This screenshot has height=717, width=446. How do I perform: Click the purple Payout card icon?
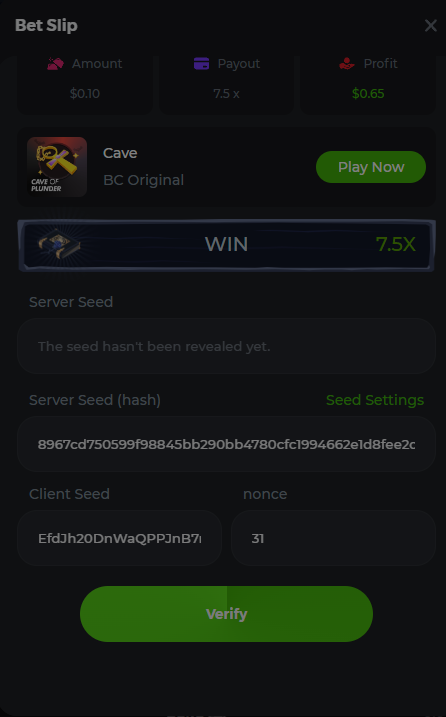201,64
